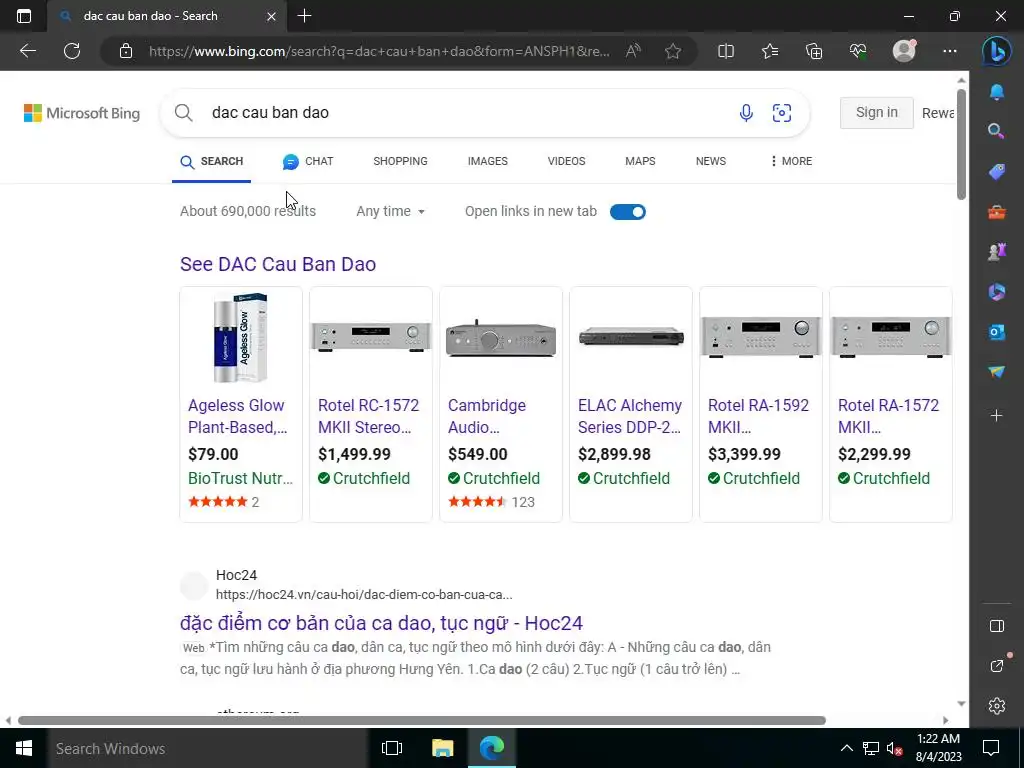Click ELAC Alchemy product image

[631, 337]
